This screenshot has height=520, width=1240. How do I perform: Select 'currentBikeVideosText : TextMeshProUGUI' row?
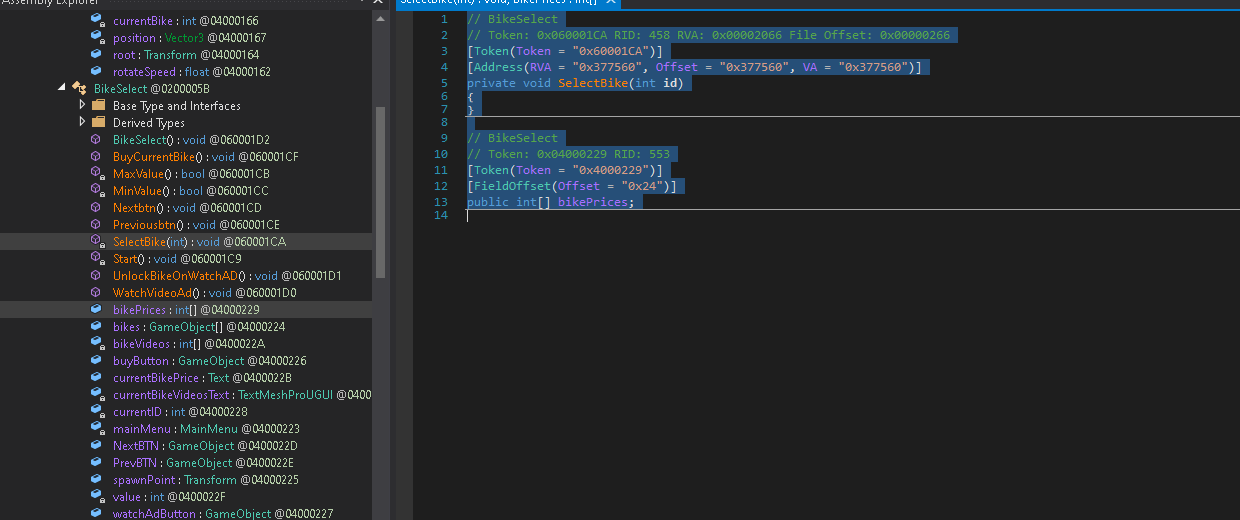pyautogui.click(x=186, y=395)
